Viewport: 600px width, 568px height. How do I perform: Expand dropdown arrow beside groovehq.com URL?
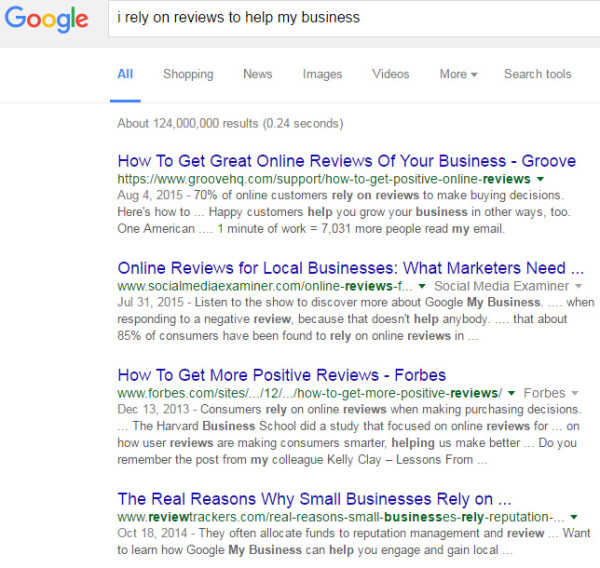tap(540, 179)
